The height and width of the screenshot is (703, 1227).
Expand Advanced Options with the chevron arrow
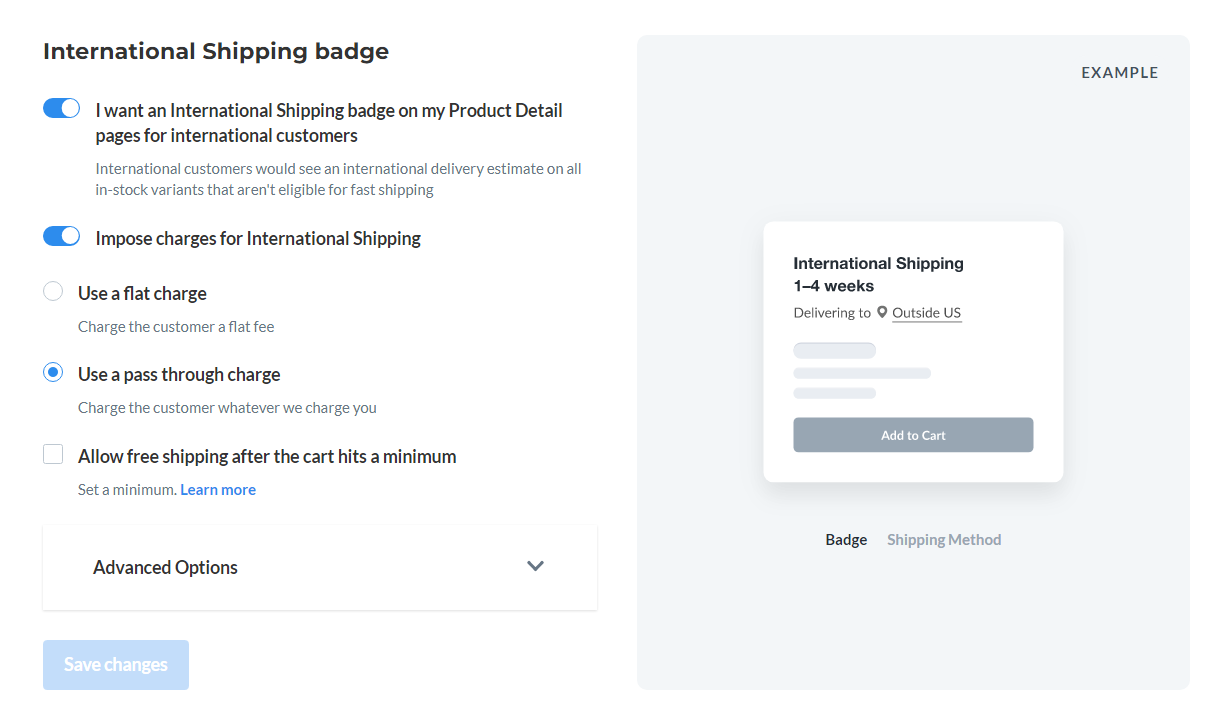point(535,566)
